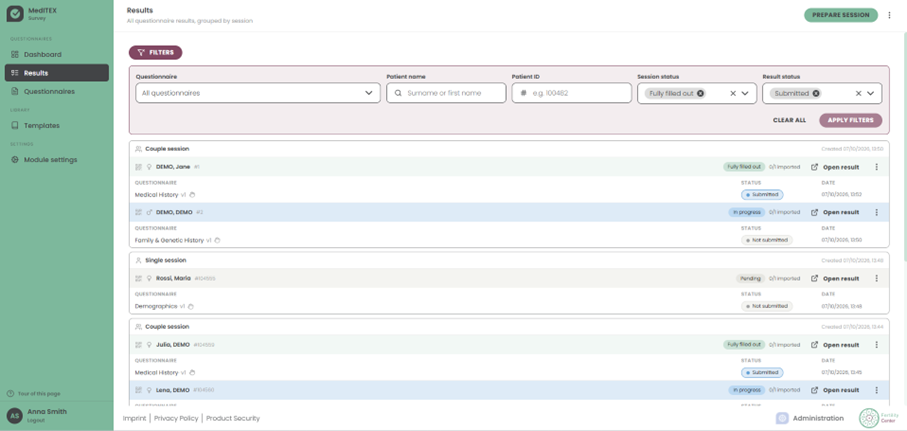Remove the 'Fully filled out' chip from Session status

pos(700,93)
